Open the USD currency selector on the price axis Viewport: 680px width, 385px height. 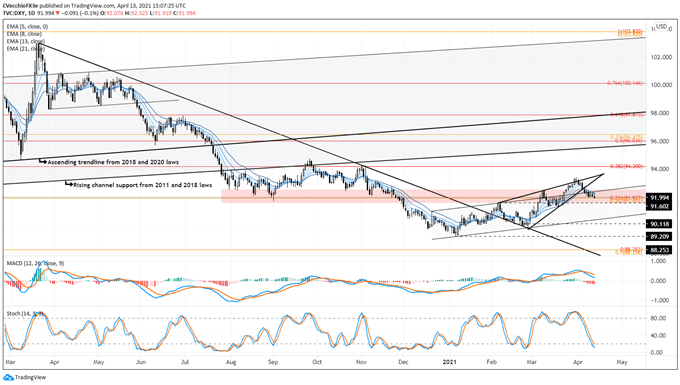coord(662,26)
